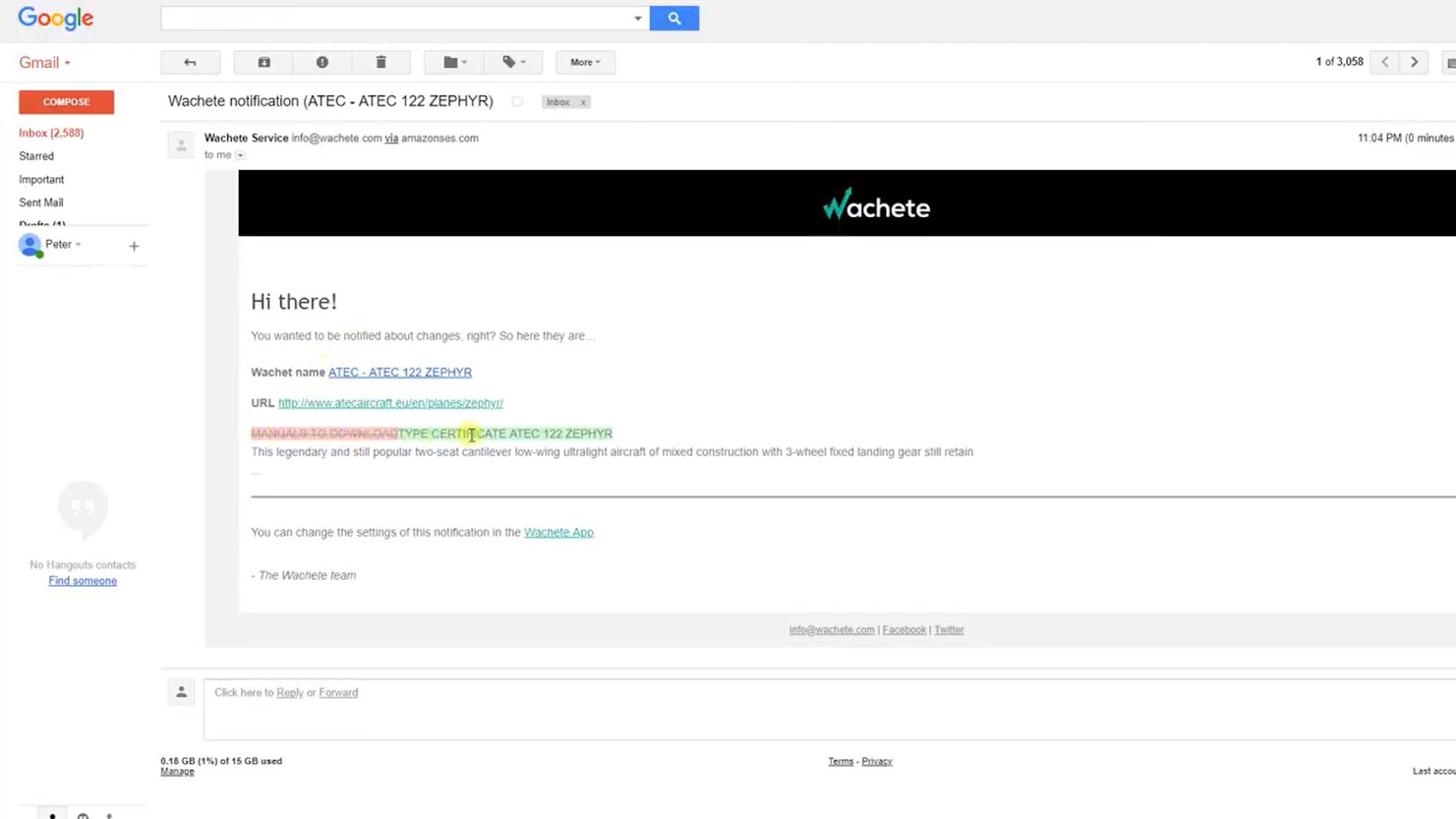
Task: Open the Move to folder dropdown
Action: tap(454, 62)
